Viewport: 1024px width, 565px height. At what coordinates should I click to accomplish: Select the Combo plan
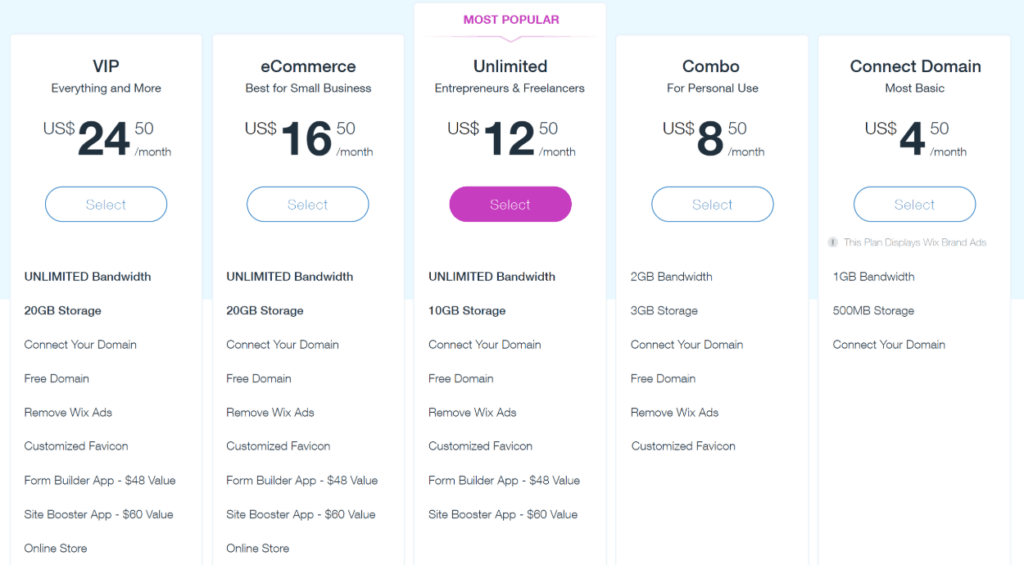click(712, 204)
